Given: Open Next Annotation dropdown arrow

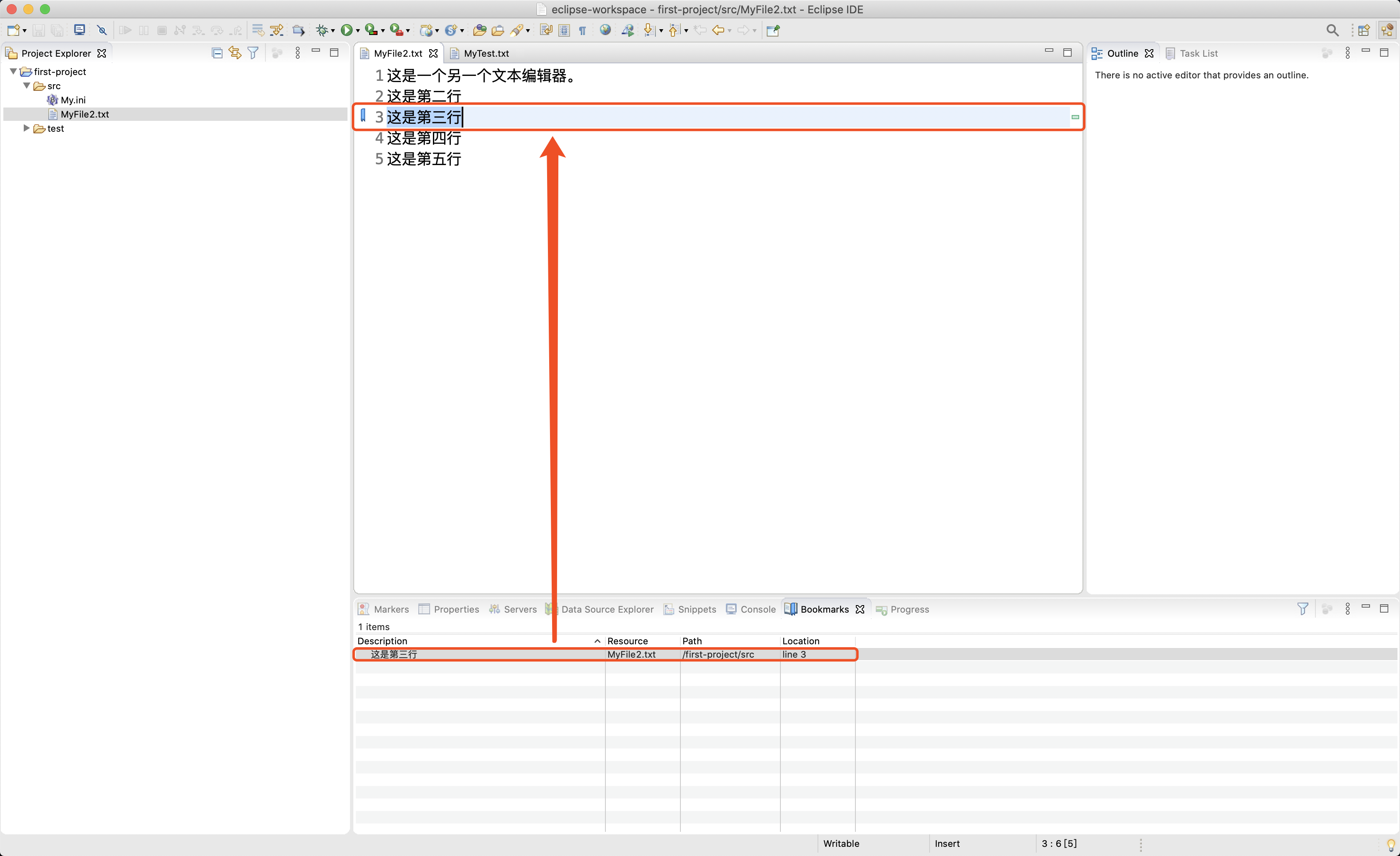Looking at the screenshot, I should tap(661, 31).
